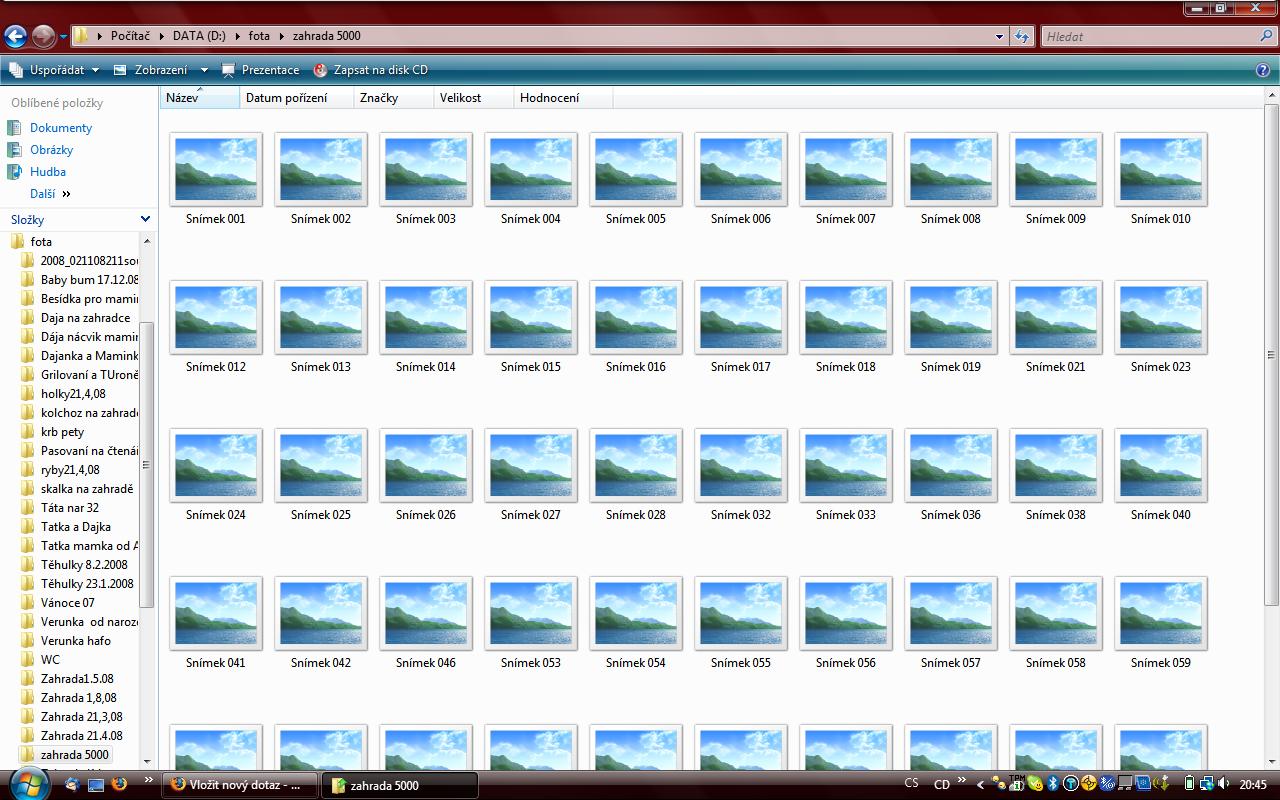1280x800 pixels.
Task: Open Hudba in favorite links
Action: (47, 172)
